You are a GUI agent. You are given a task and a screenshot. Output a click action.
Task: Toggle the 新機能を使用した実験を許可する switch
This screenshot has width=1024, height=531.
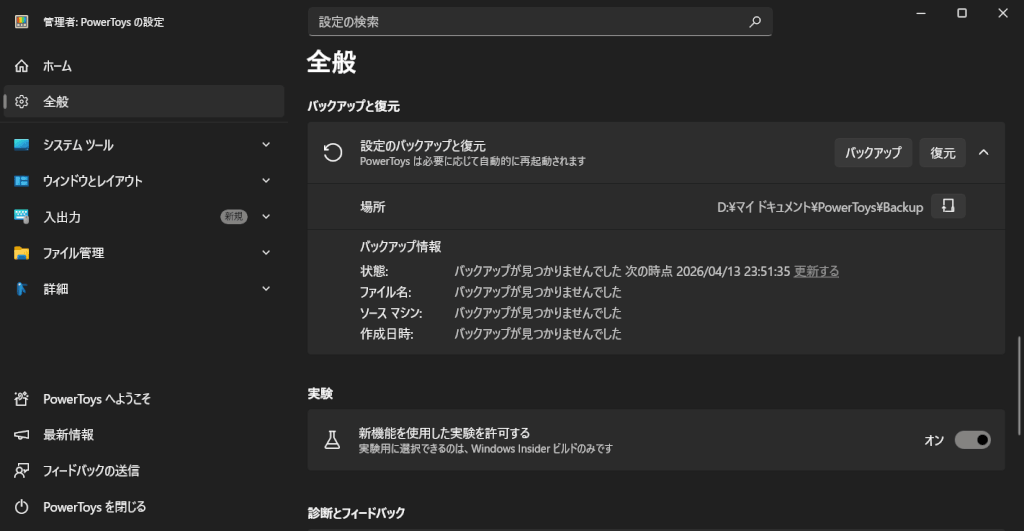point(972,440)
